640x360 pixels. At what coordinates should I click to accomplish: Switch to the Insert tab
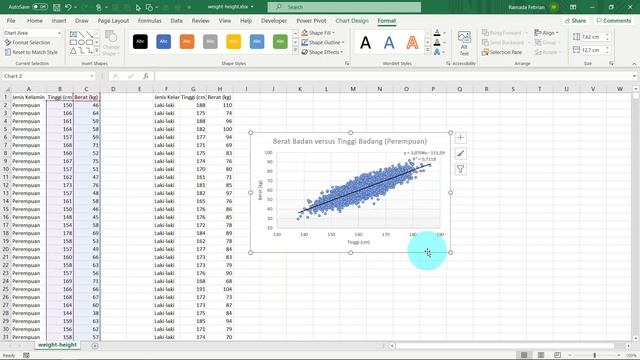tap(59, 20)
